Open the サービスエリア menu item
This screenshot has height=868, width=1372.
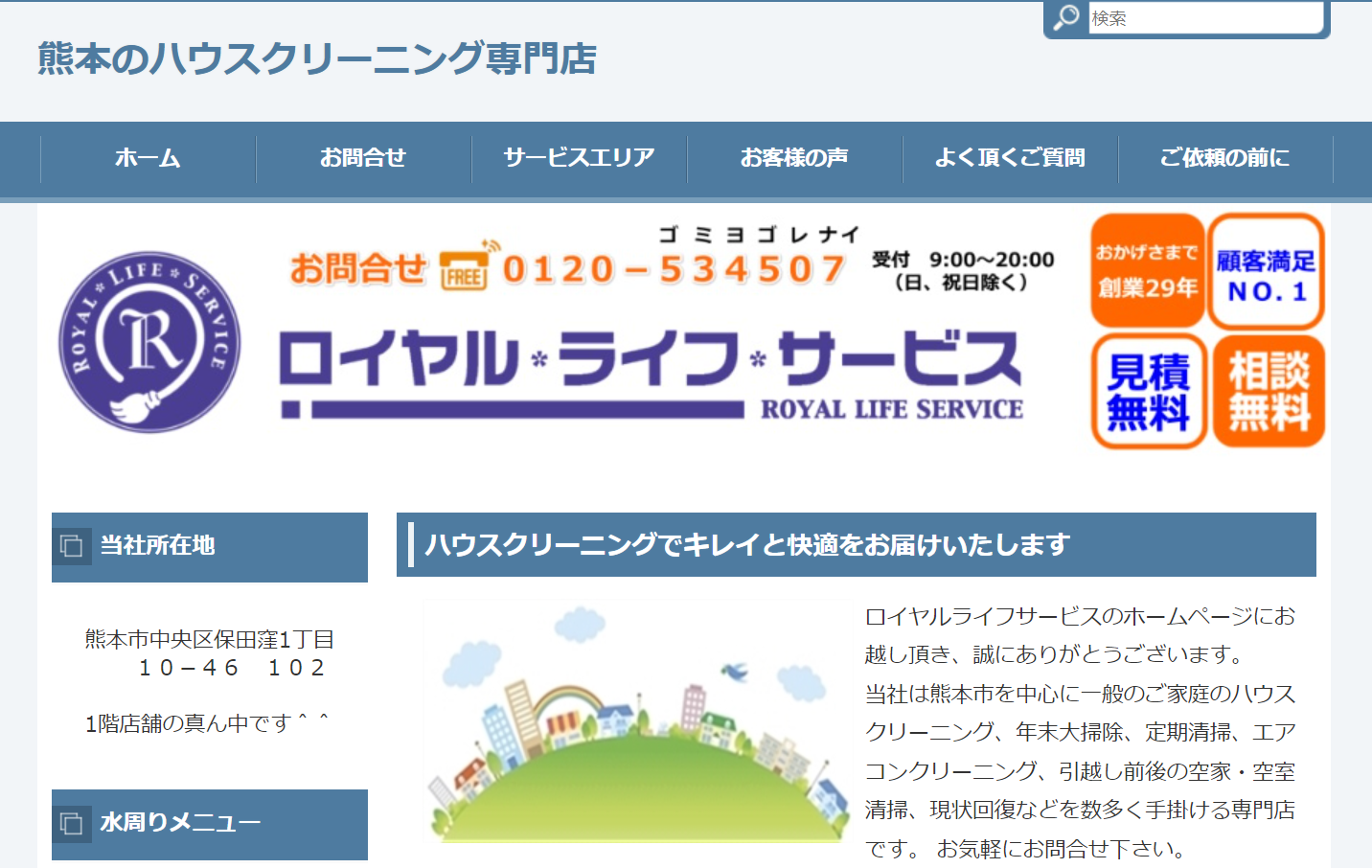pos(579,158)
